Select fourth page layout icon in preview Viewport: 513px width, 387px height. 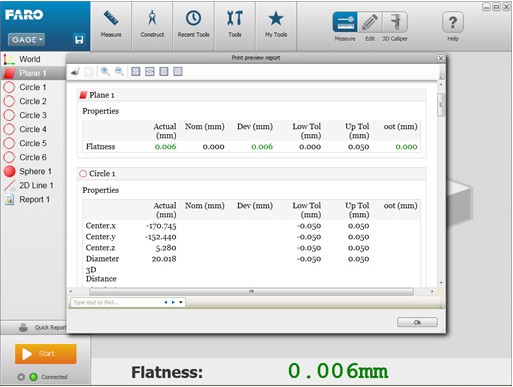point(178,72)
